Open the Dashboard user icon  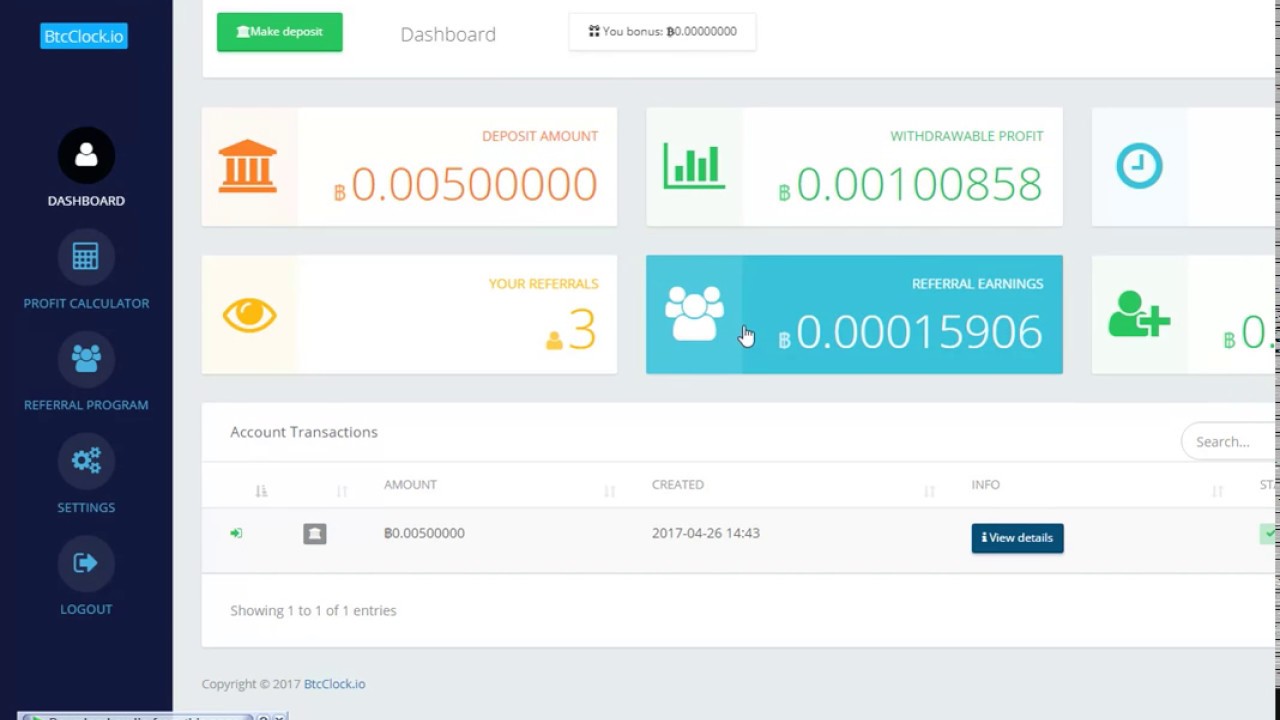click(86, 155)
